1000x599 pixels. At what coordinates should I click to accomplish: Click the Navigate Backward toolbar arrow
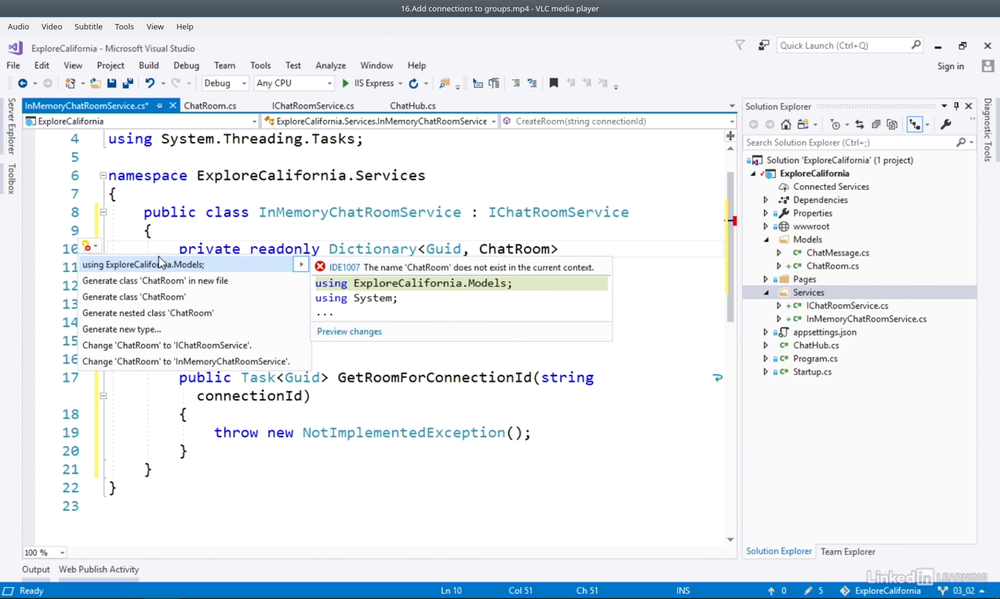(x=22, y=83)
